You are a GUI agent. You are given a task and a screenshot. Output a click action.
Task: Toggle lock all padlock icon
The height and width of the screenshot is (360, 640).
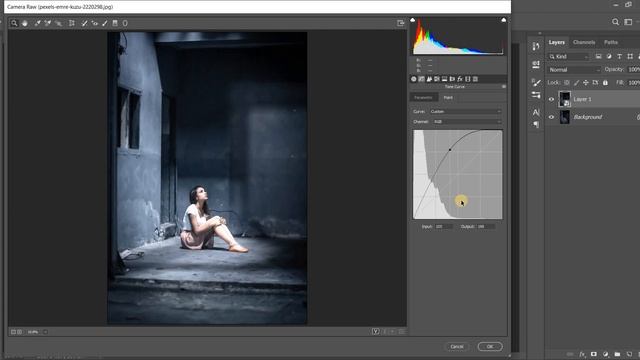(605, 82)
